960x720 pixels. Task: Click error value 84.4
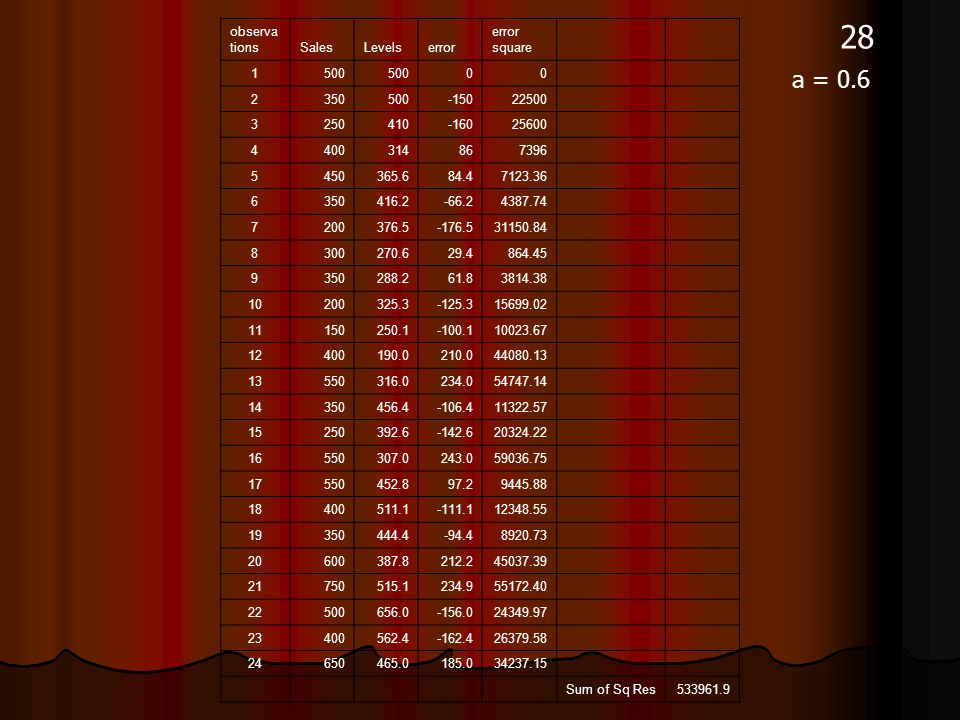click(460, 176)
